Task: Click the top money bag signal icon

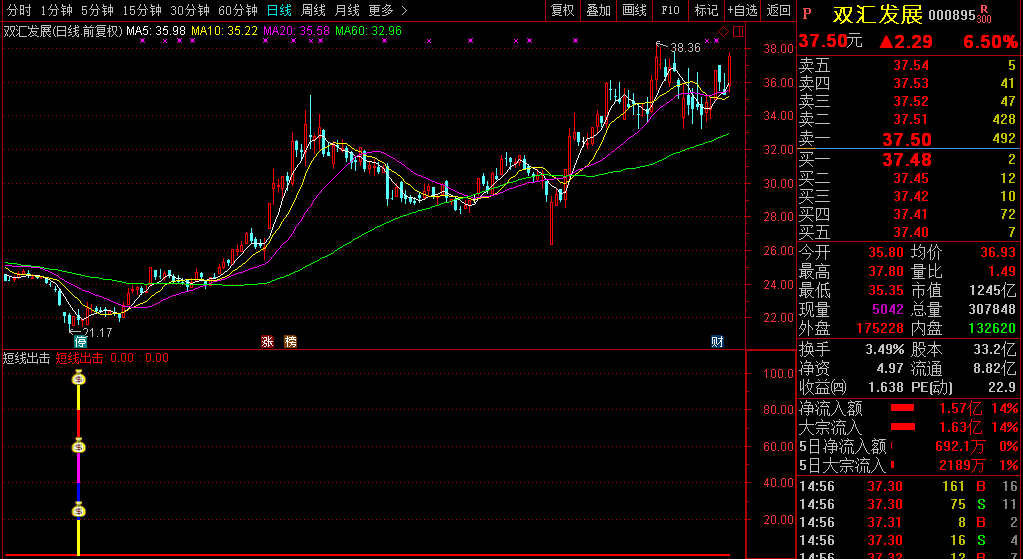Action: click(79, 378)
